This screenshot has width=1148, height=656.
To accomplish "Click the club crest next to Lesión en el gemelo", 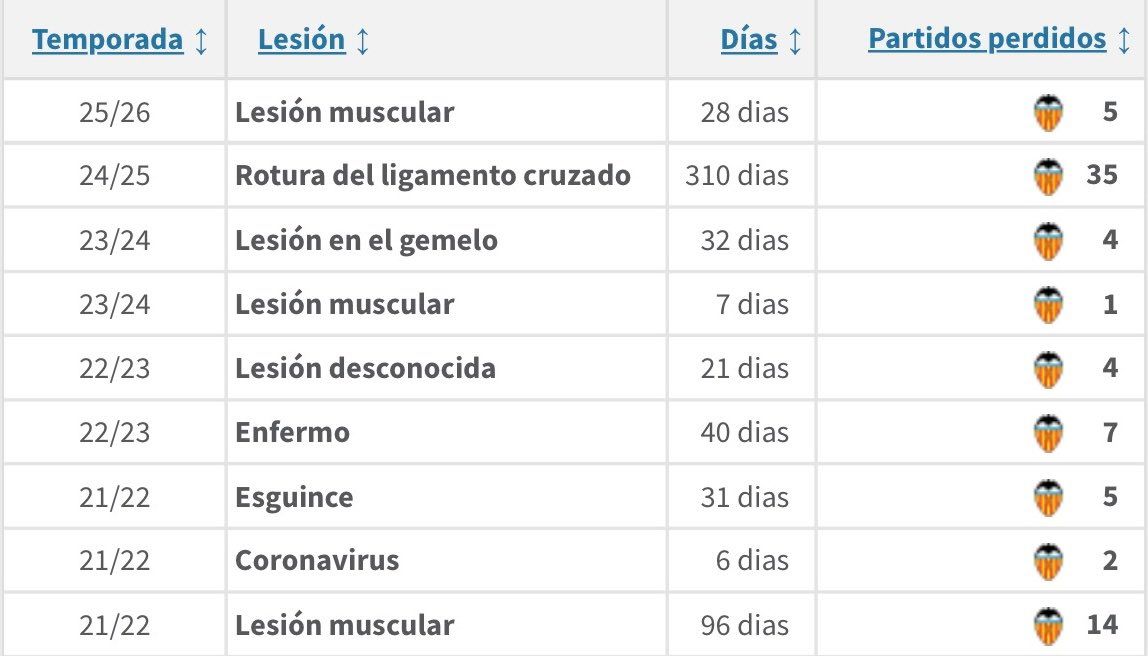I will coord(1047,239).
